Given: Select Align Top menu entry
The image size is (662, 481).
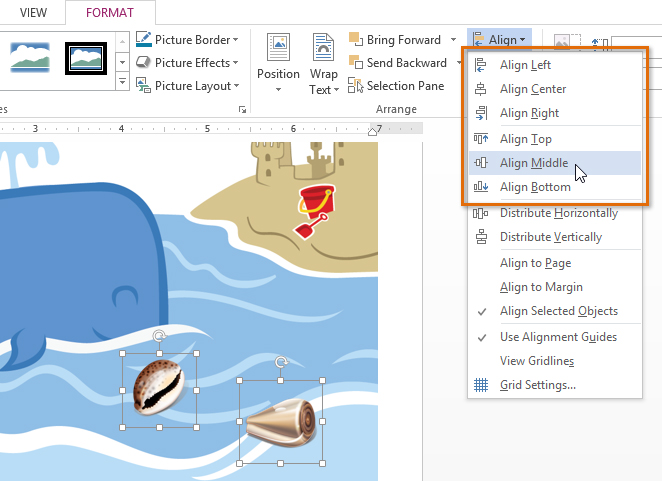Looking at the screenshot, I should [555, 139].
